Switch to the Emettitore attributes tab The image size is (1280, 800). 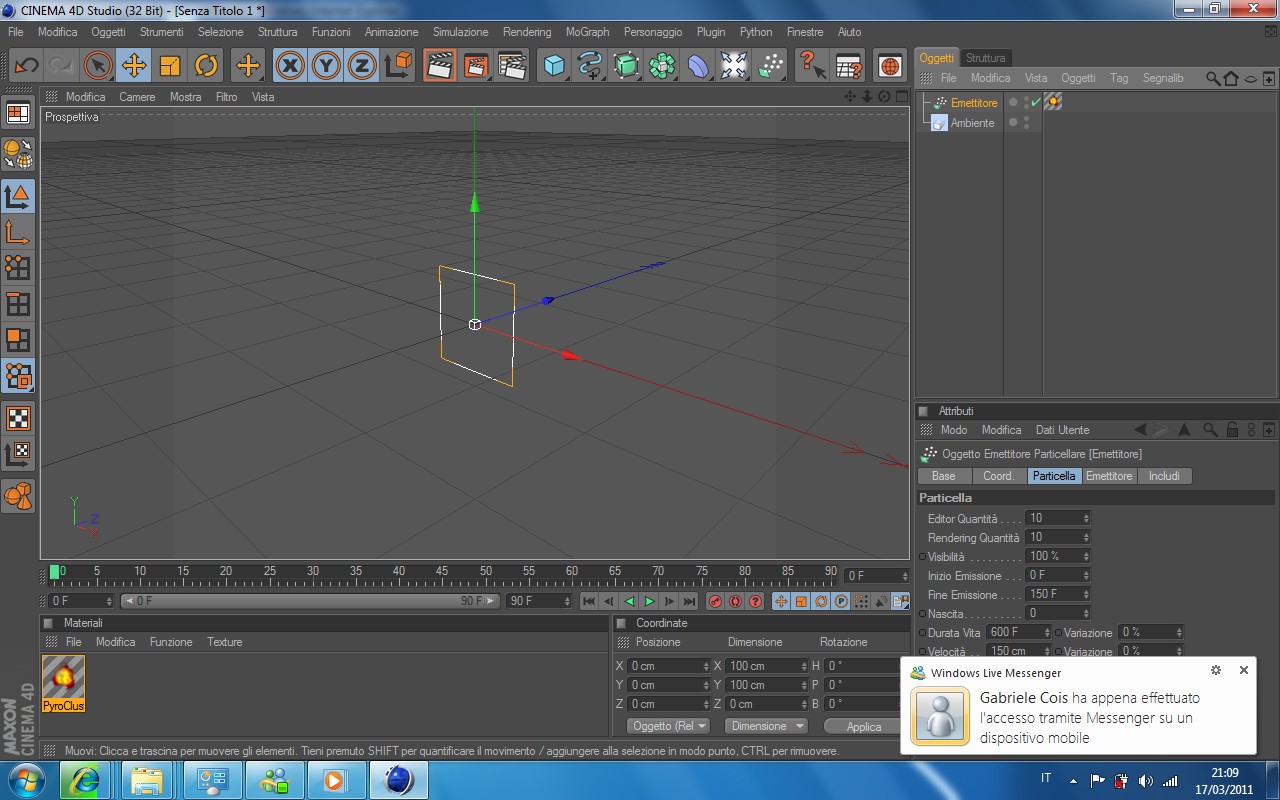(x=1109, y=476)
